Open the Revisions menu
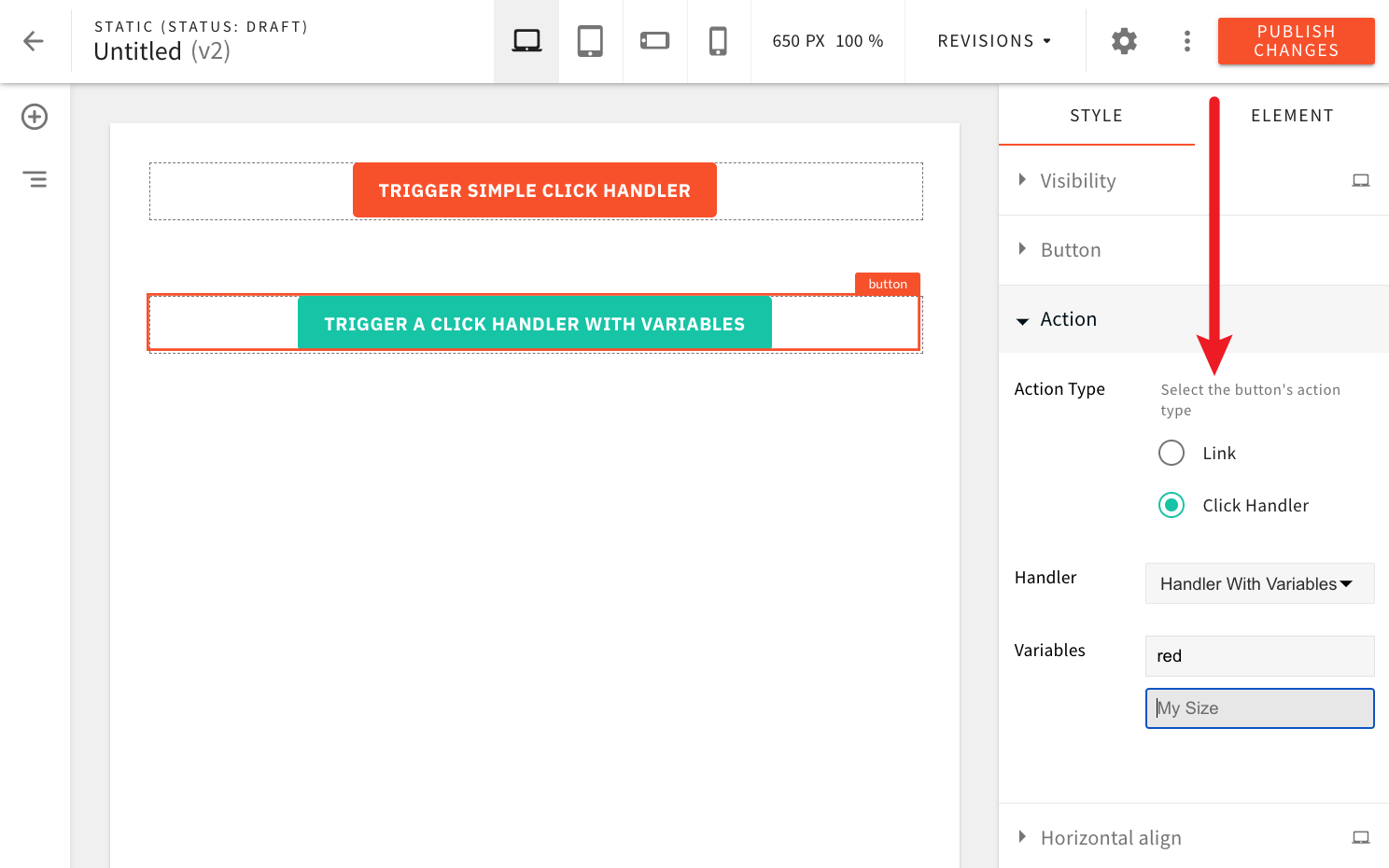 [x=992, y=40]
